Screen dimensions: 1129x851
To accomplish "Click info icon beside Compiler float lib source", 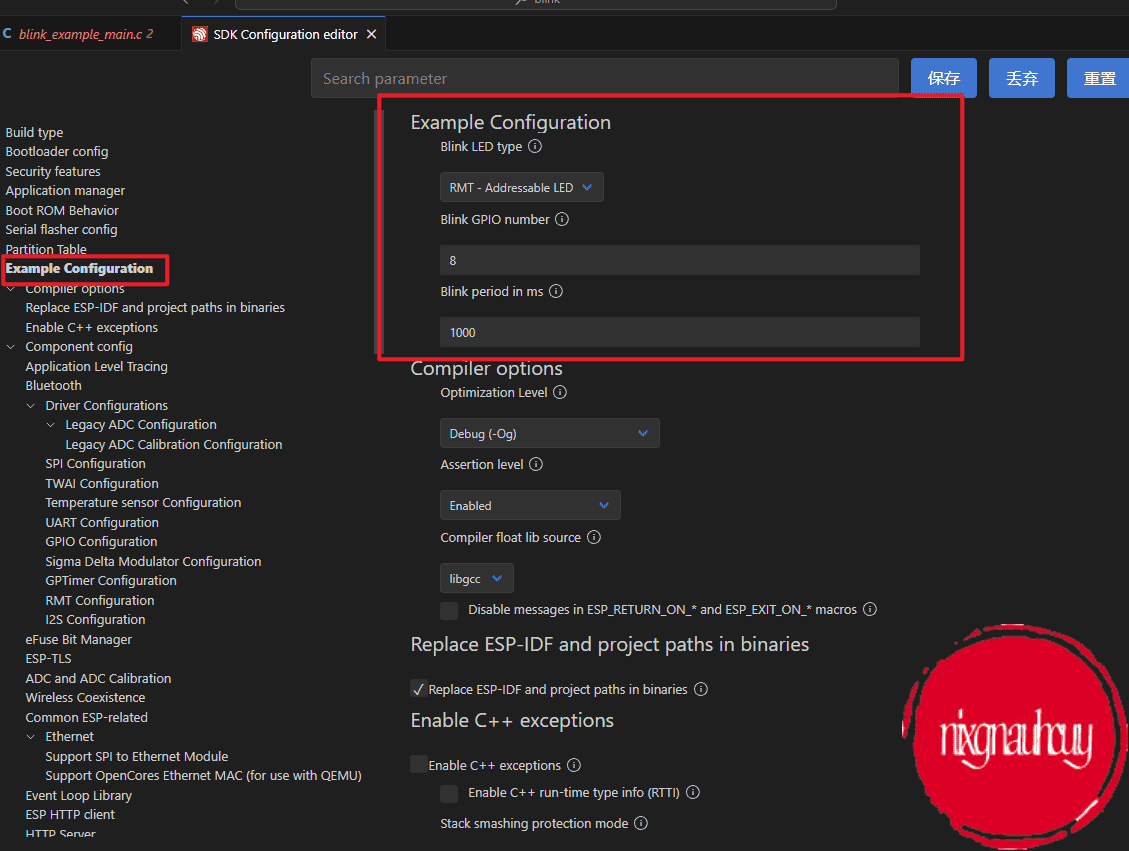I will tap(594, 538).
